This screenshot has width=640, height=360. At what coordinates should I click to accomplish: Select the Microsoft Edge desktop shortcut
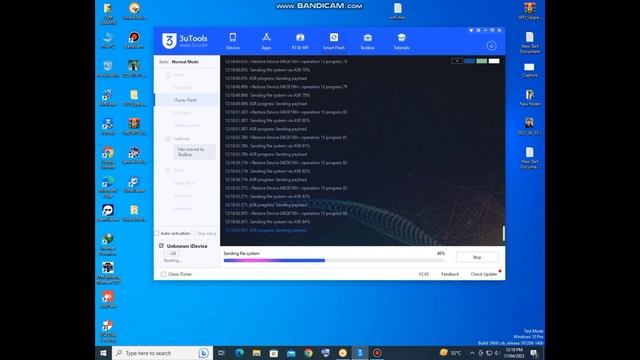[108, 187]
